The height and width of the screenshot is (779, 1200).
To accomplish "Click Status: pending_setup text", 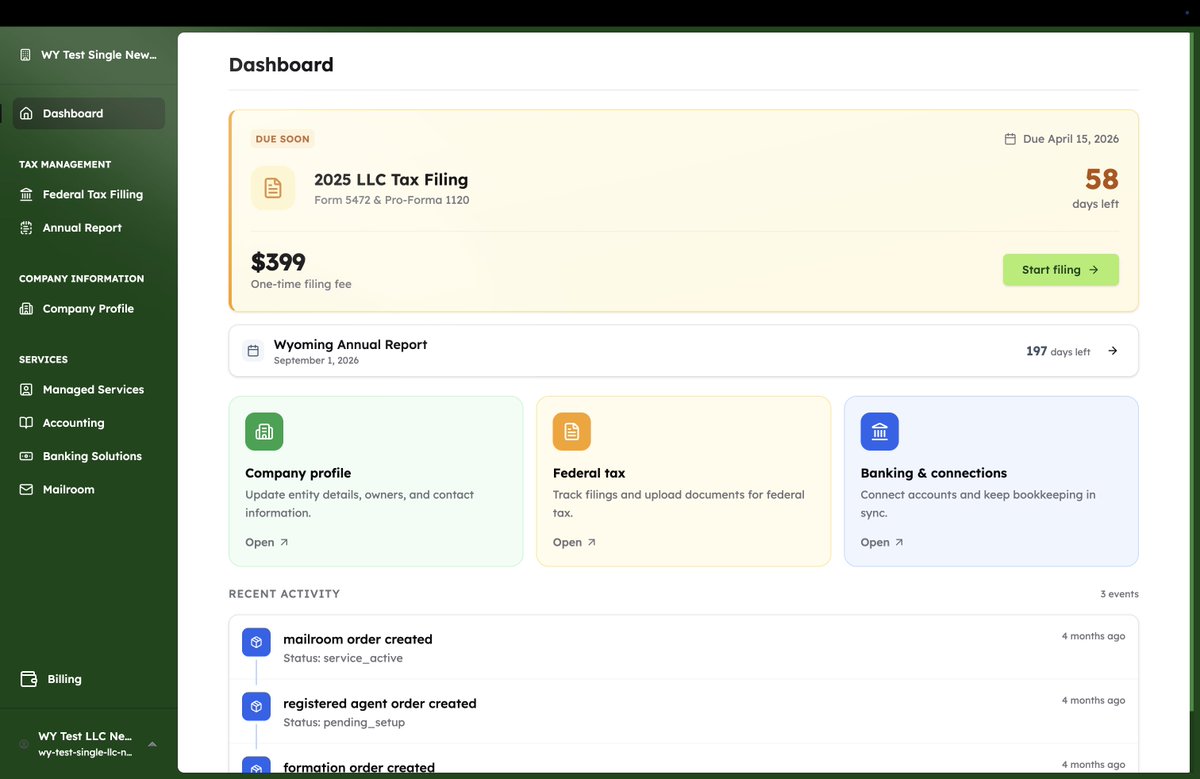I will [x=344, y=722].
